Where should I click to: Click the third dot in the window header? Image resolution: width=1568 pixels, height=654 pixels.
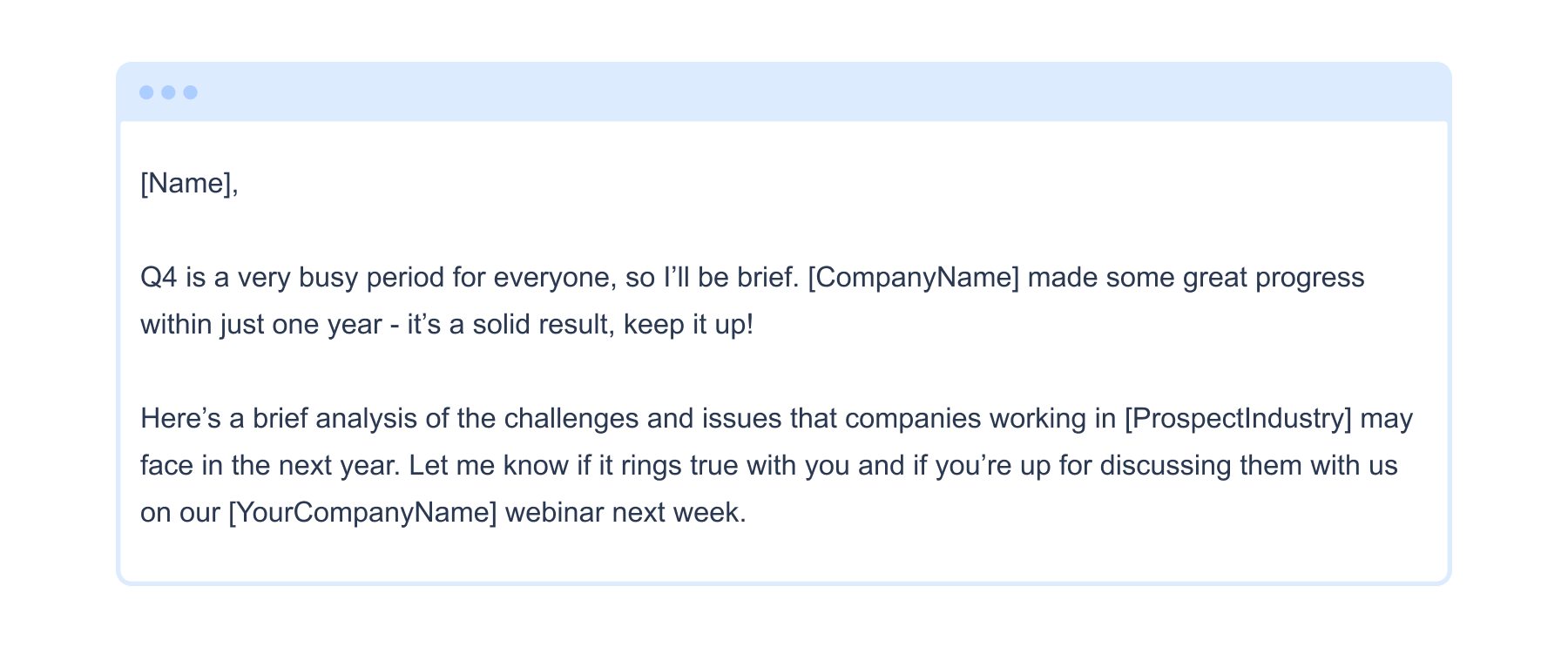pyautogui.click(x=190, y=92)
